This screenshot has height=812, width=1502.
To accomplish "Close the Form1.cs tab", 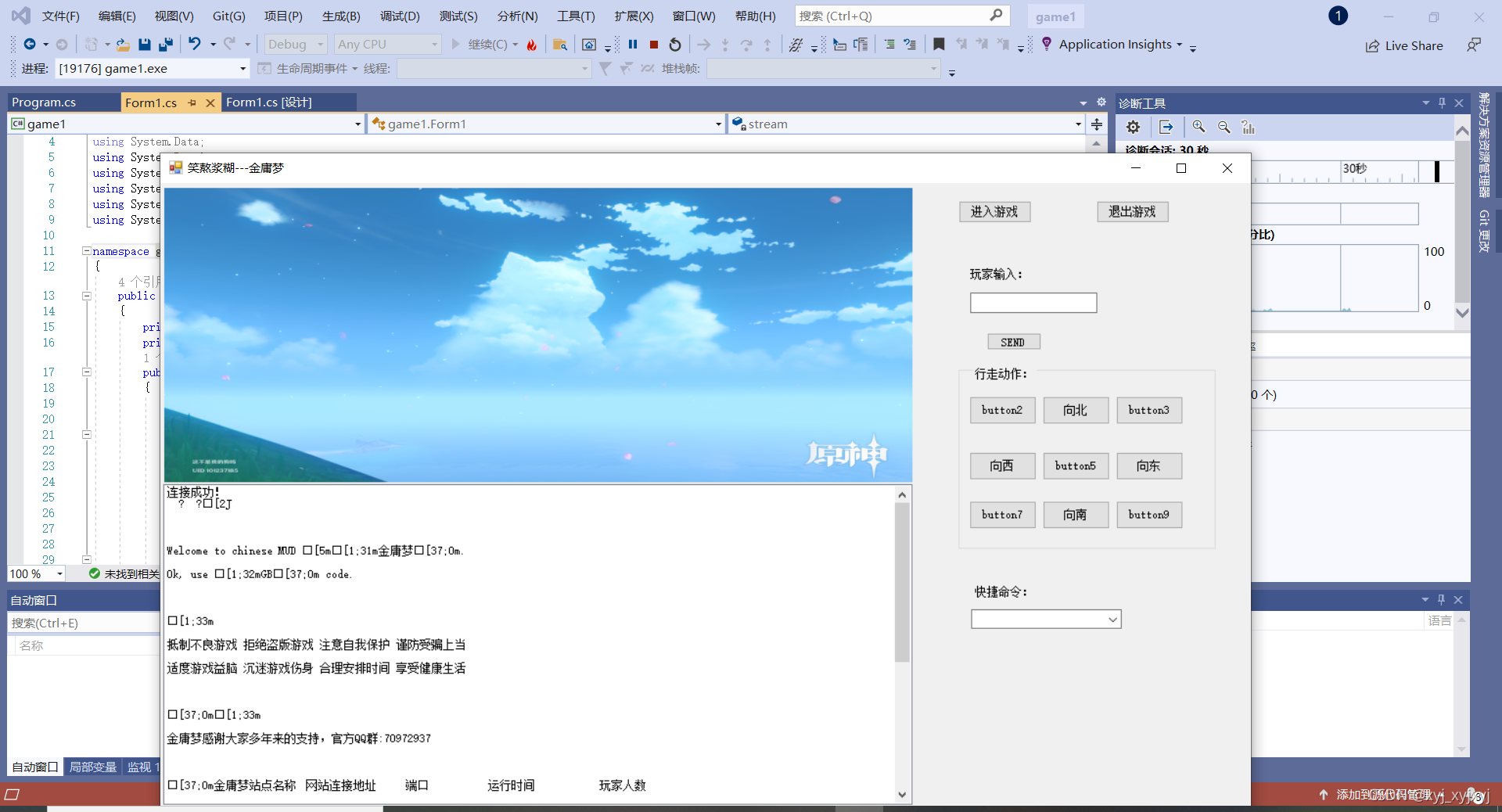I will (210, 102).
